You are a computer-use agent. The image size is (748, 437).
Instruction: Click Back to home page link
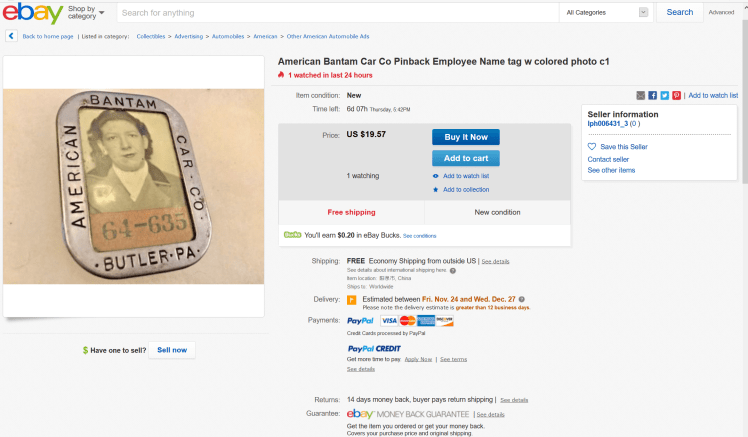47,36
